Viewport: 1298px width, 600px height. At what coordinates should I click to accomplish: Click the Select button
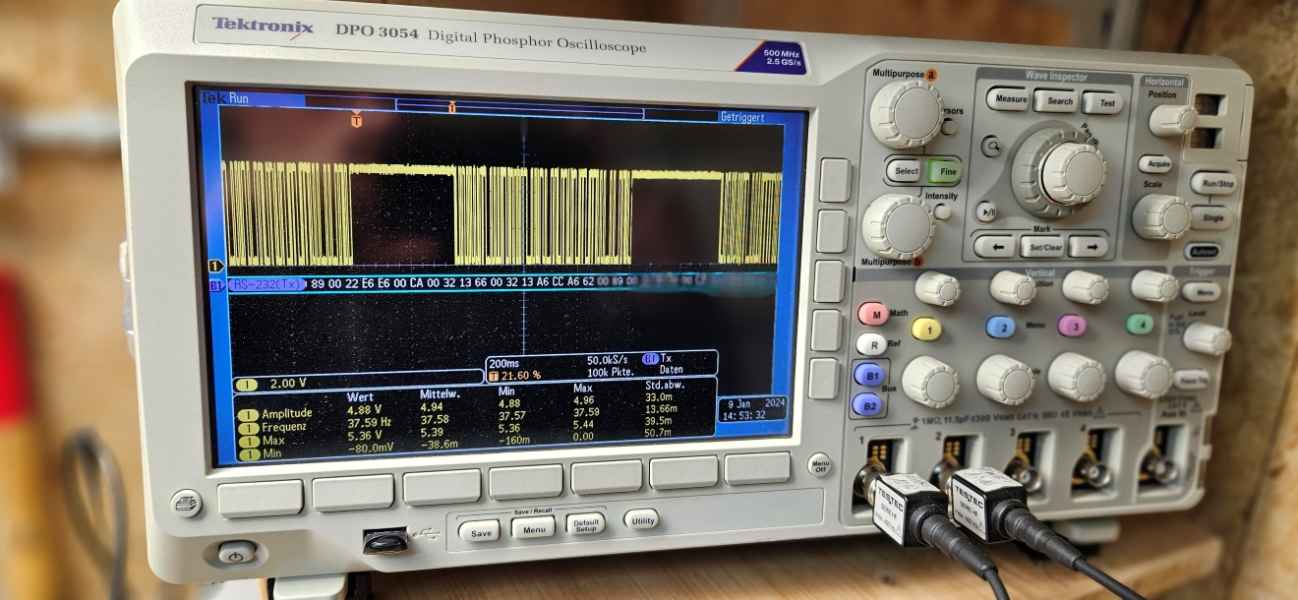click(905, 171)
